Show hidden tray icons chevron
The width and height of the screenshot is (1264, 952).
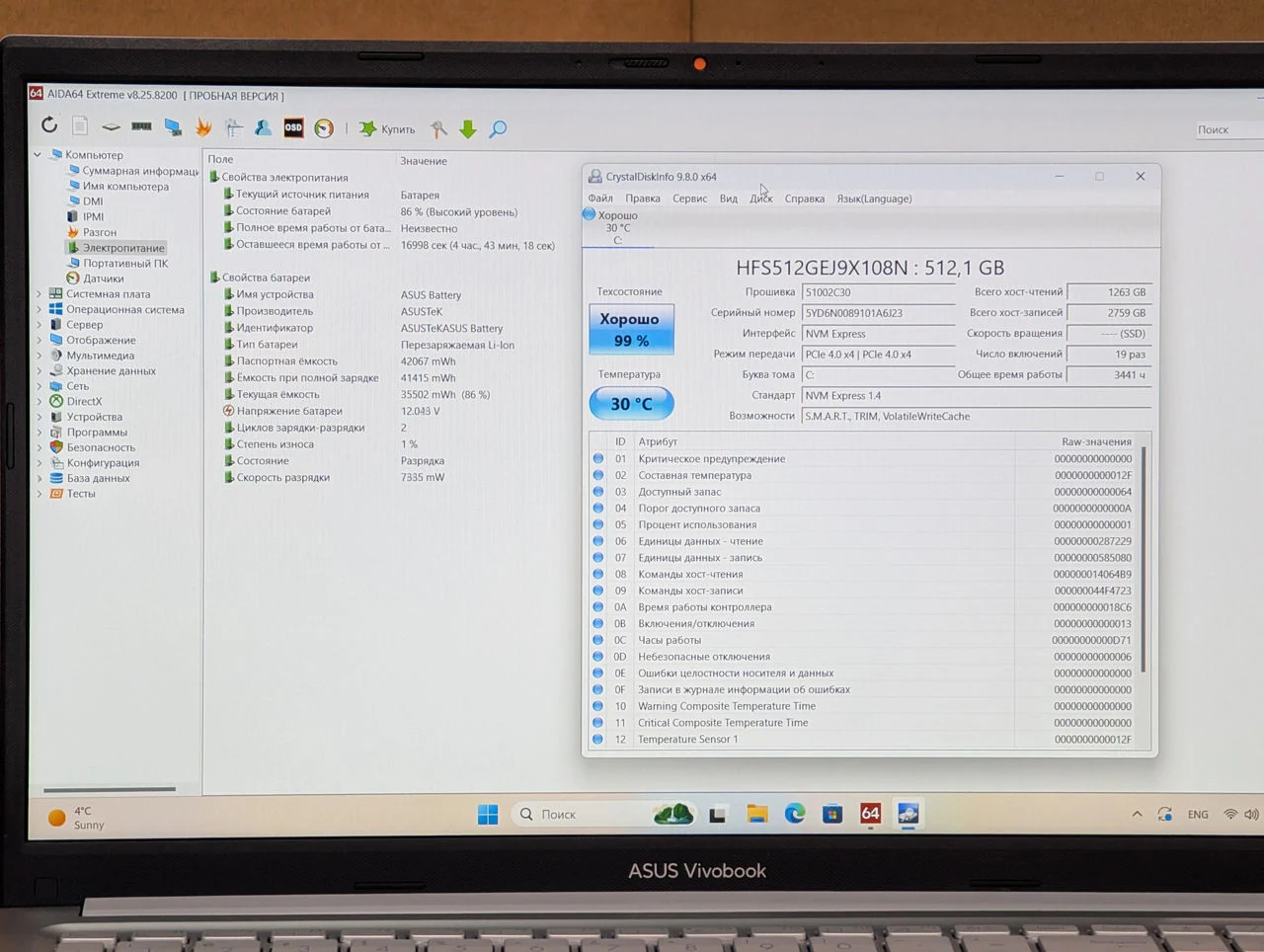pyautogui.click(x=1137, y=815)
